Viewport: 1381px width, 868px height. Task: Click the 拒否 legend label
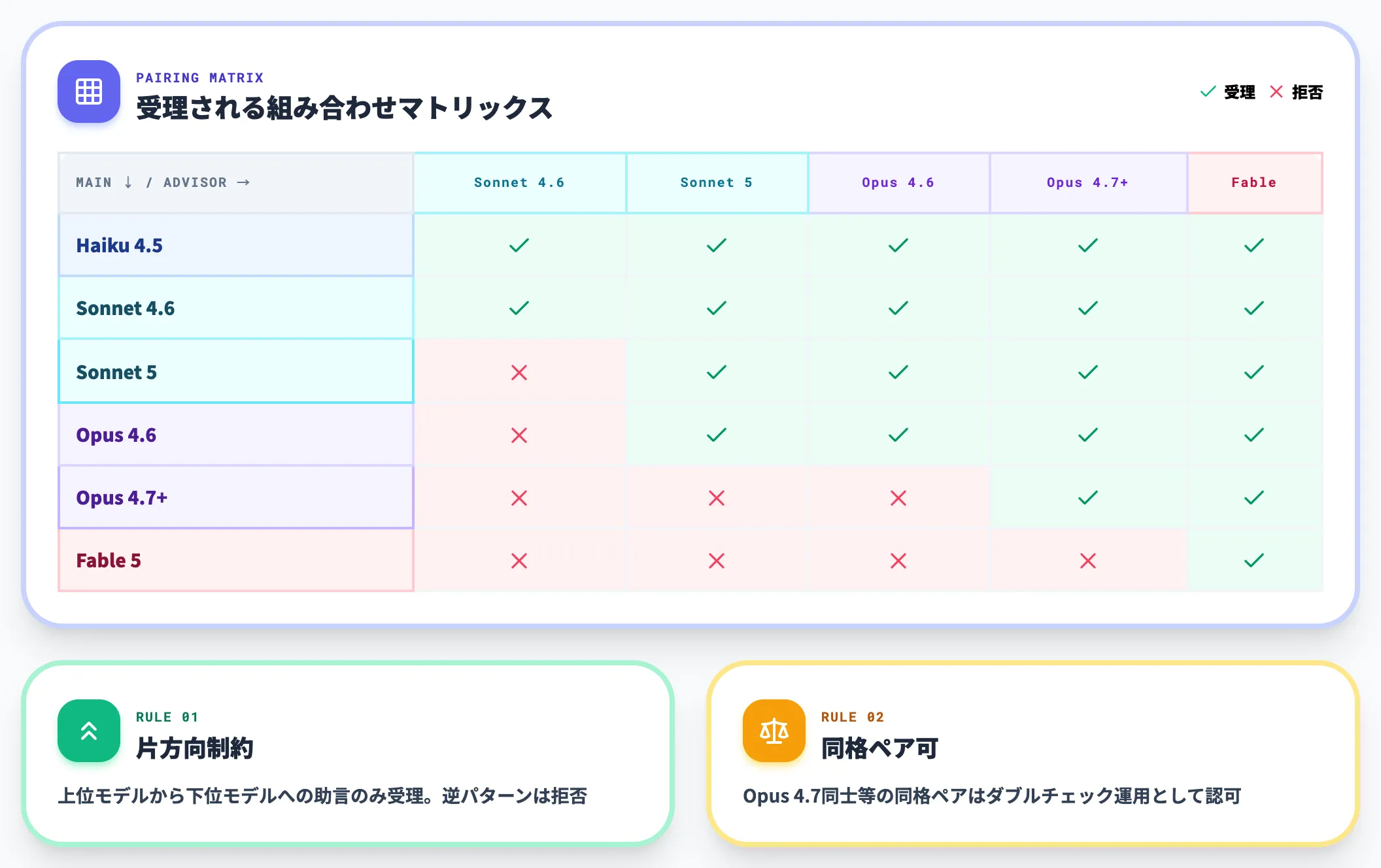[1308, 92]
